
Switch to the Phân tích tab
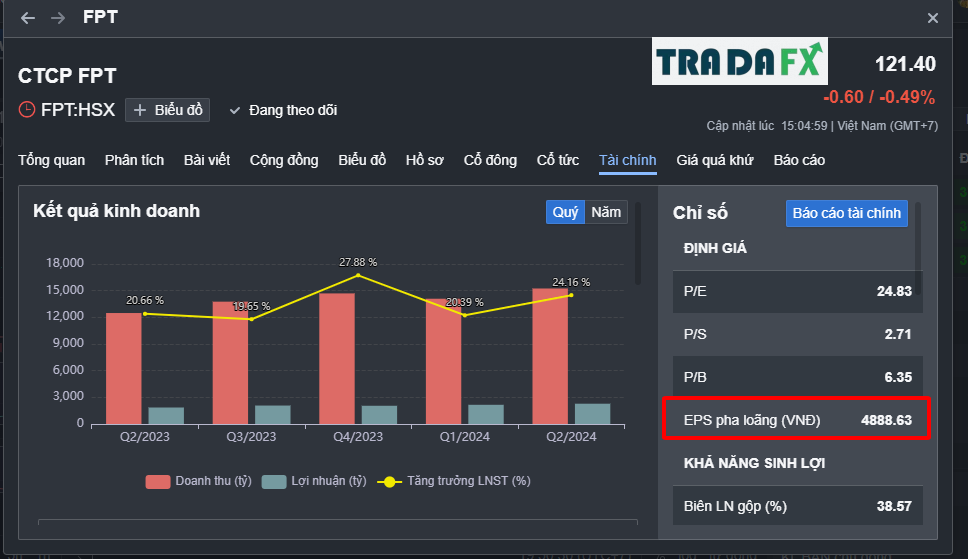135,160
